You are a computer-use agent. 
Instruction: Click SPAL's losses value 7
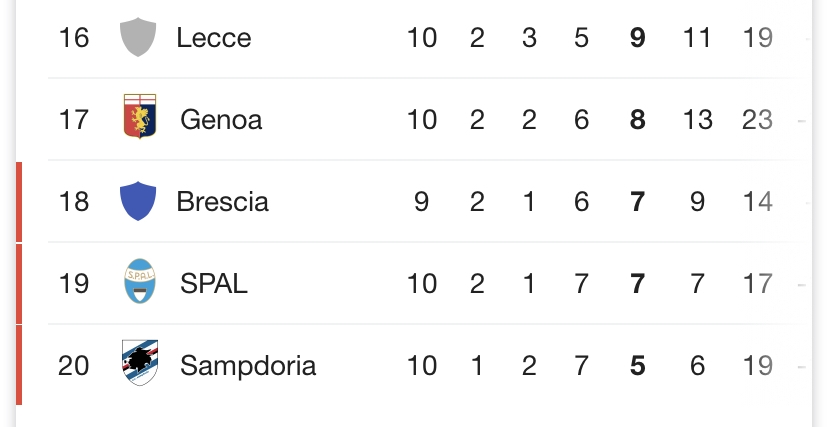tap(581, 283)
